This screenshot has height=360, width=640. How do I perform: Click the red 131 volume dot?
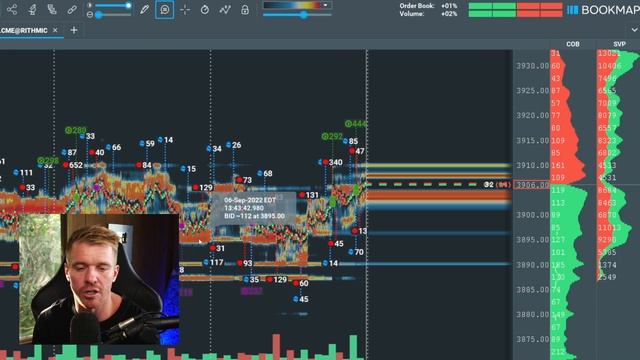click(x=302, y=195)
